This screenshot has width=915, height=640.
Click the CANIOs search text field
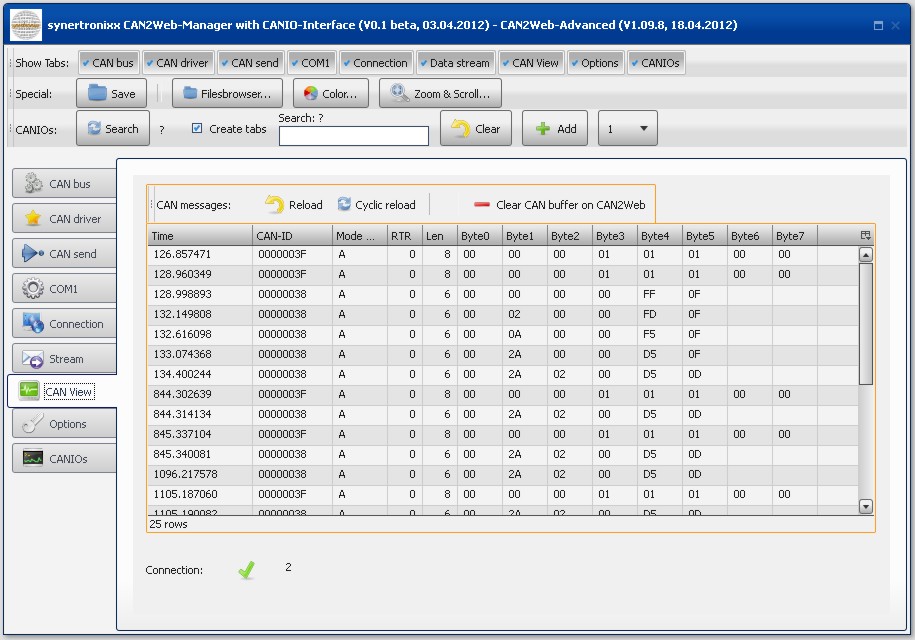[x=353, y=136]
